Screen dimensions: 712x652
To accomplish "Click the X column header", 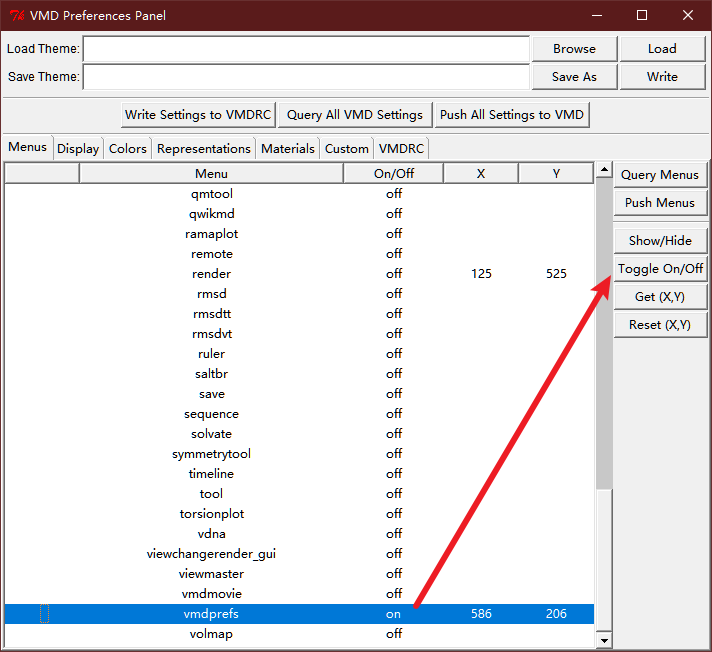I will coord(481,174).
